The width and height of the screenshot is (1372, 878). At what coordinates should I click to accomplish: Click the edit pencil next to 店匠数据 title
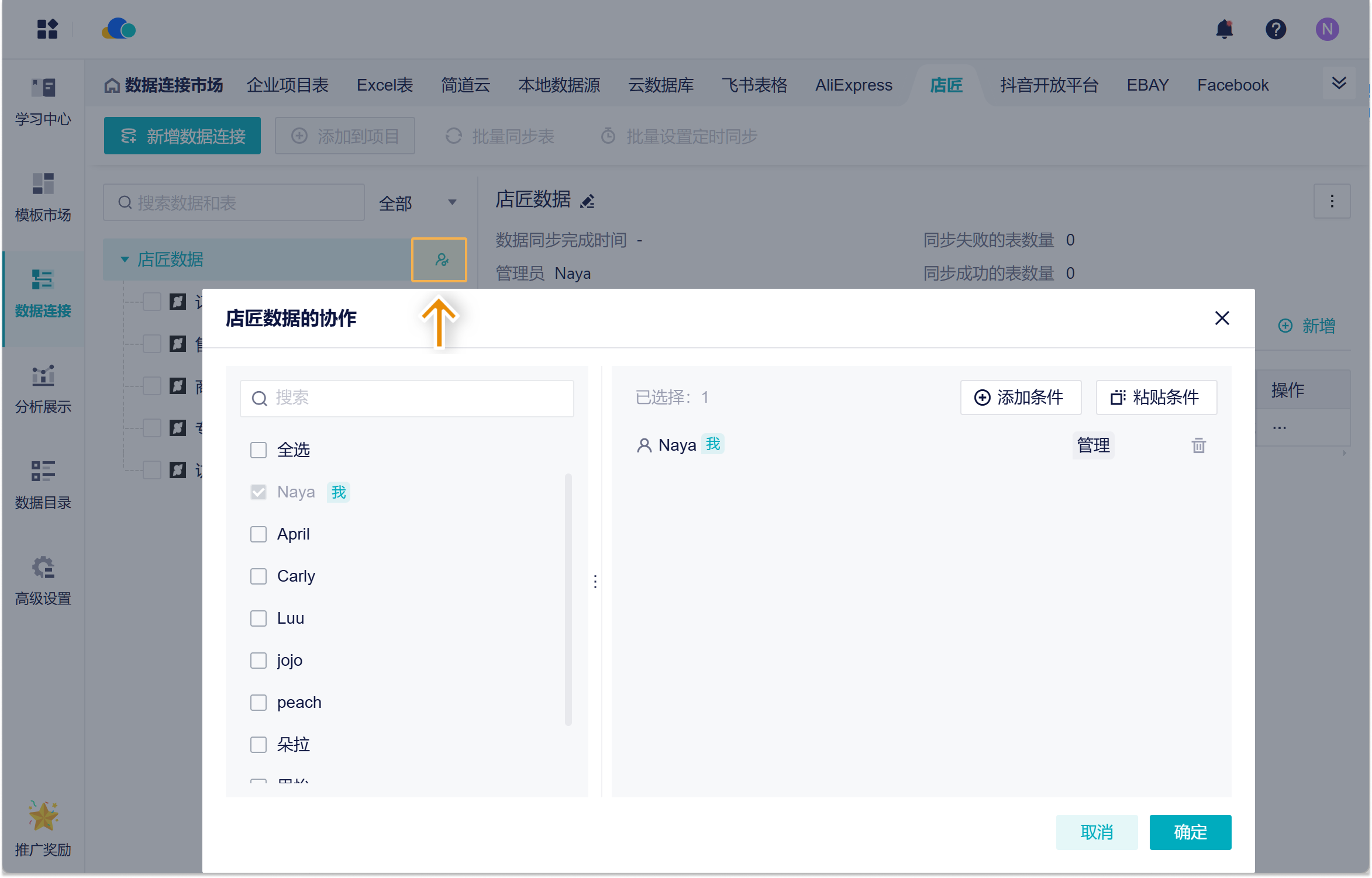click(587, 201)
